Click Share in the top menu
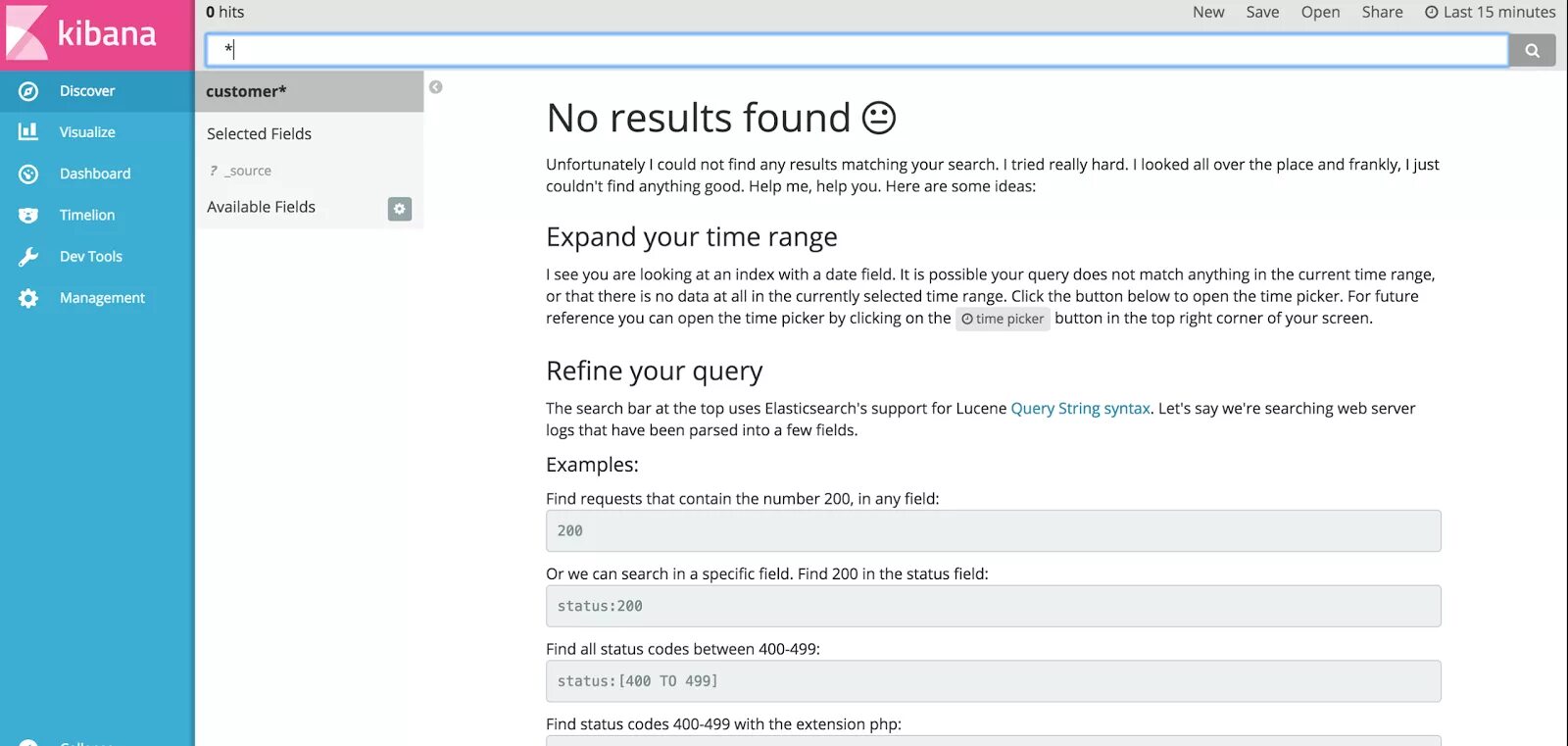1568x746 pixels. 1382,12
